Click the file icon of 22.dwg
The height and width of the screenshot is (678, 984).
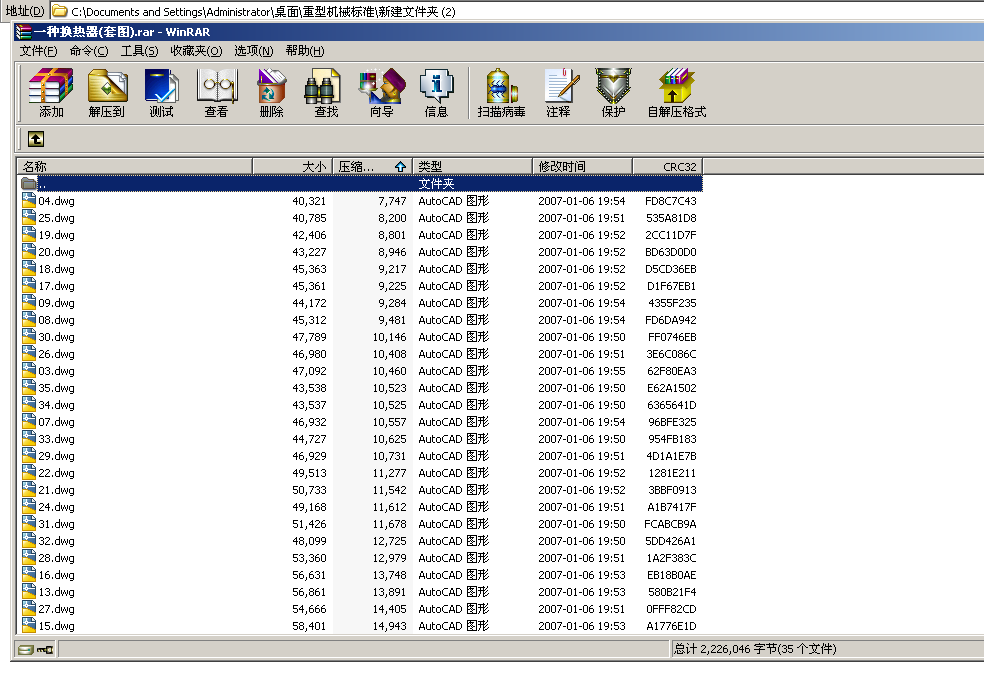(x=28, y=472)
